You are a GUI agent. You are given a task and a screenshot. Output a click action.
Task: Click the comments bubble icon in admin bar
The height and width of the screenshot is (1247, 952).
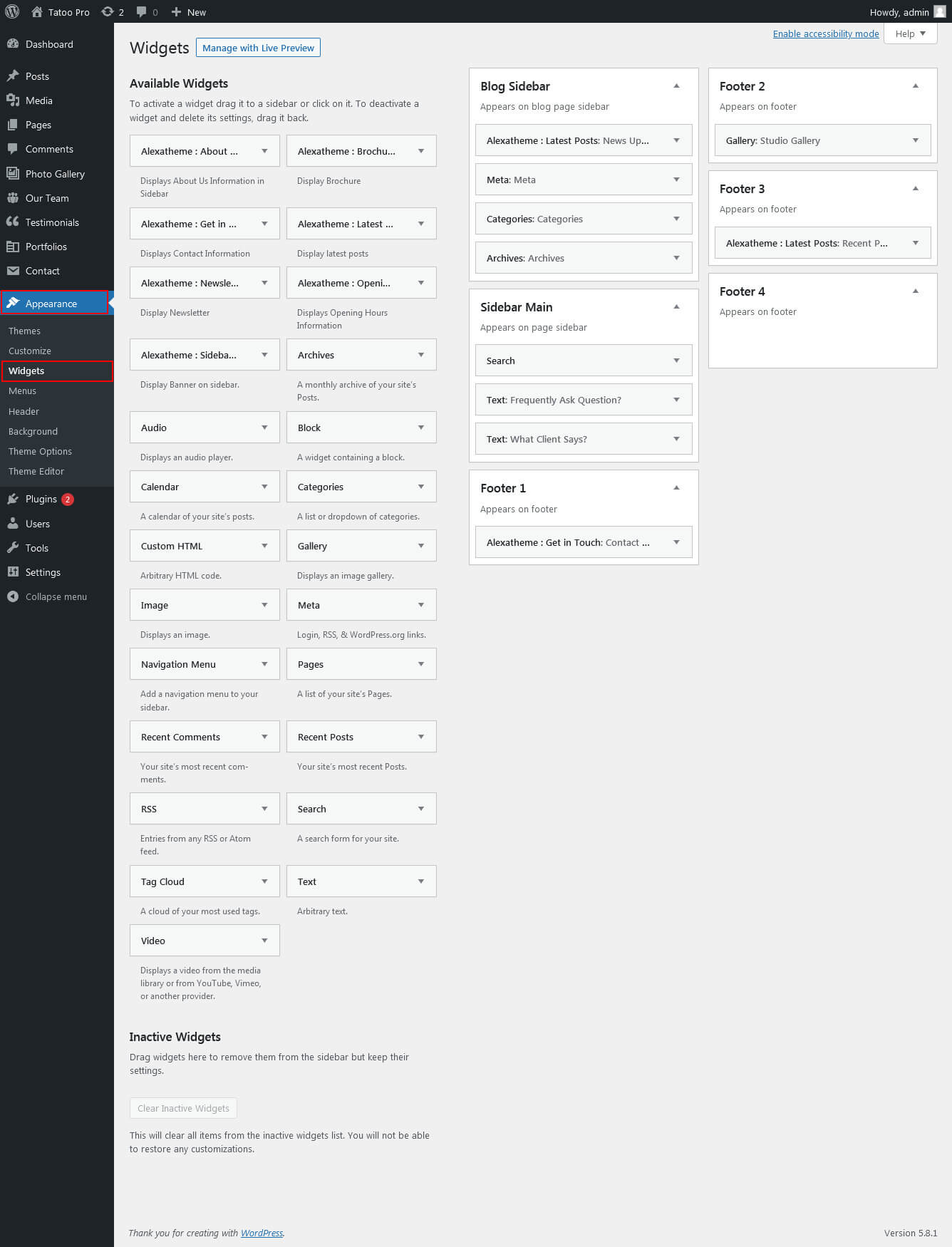tap(141, 11)
